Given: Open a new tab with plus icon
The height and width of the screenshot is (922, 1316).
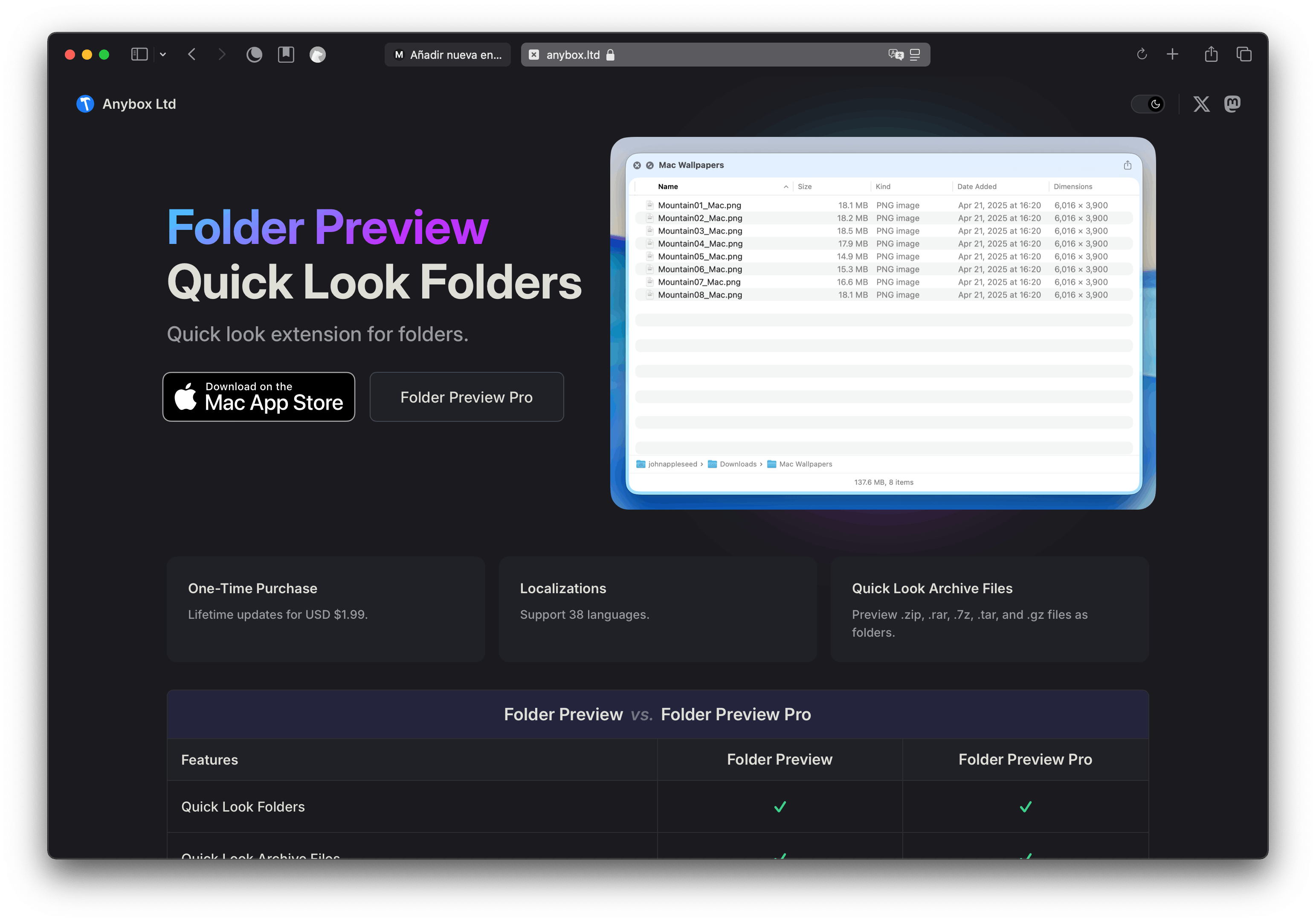Looking at the screenshot, I should [1172, 55].
